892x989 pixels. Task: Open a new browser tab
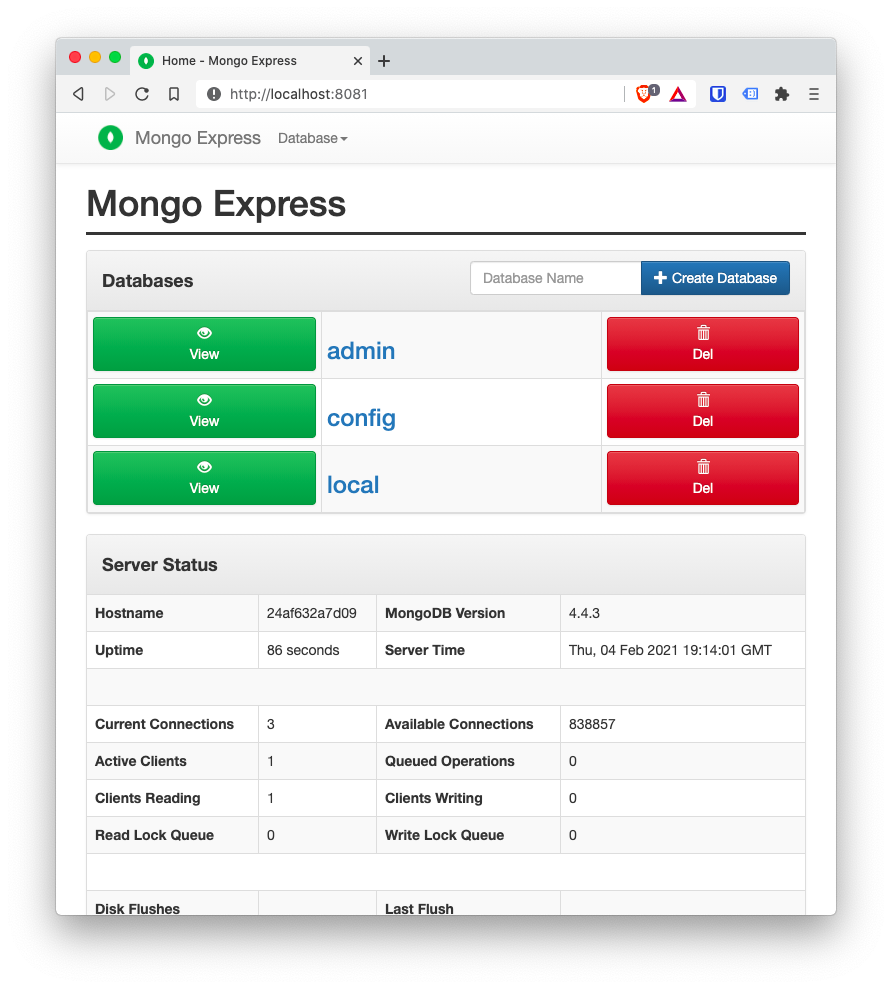point(384,61)
